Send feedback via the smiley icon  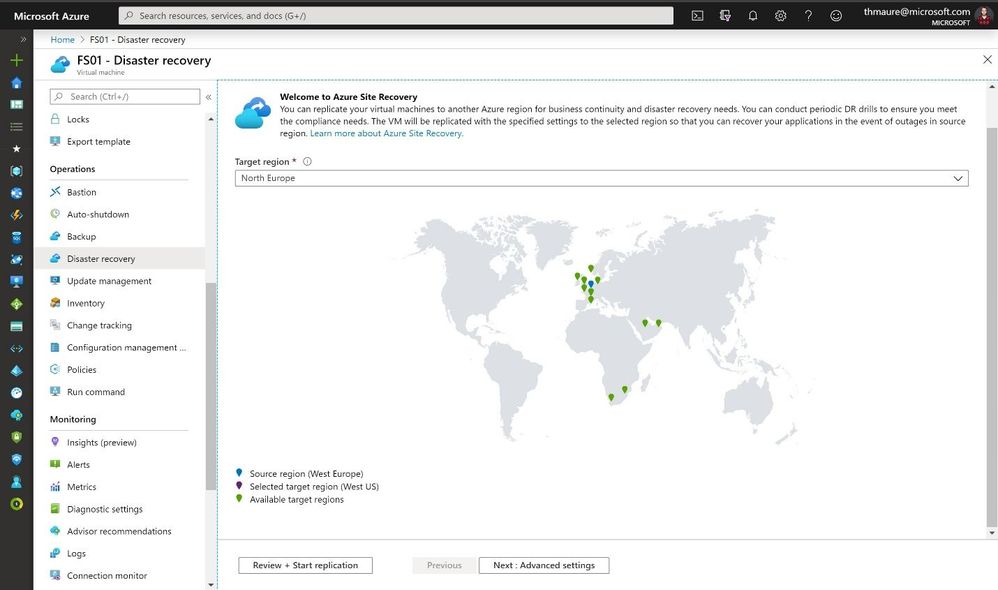[x=836, y=16]
